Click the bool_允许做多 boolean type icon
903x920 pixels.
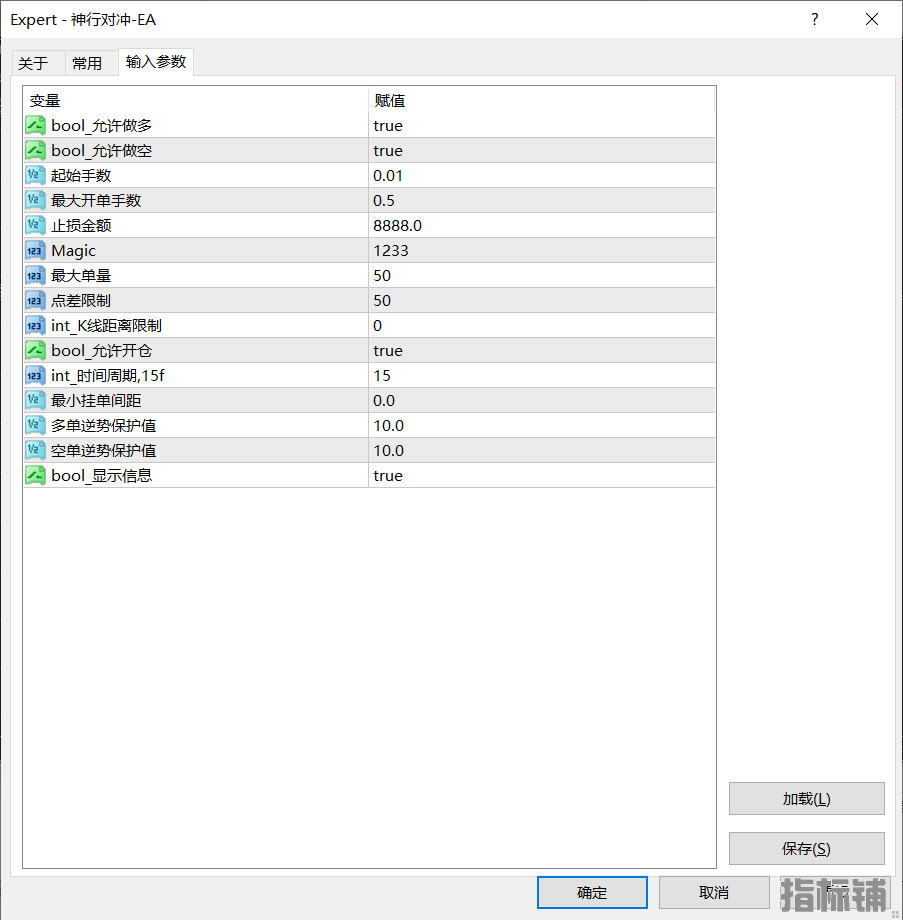click(35, 125)
